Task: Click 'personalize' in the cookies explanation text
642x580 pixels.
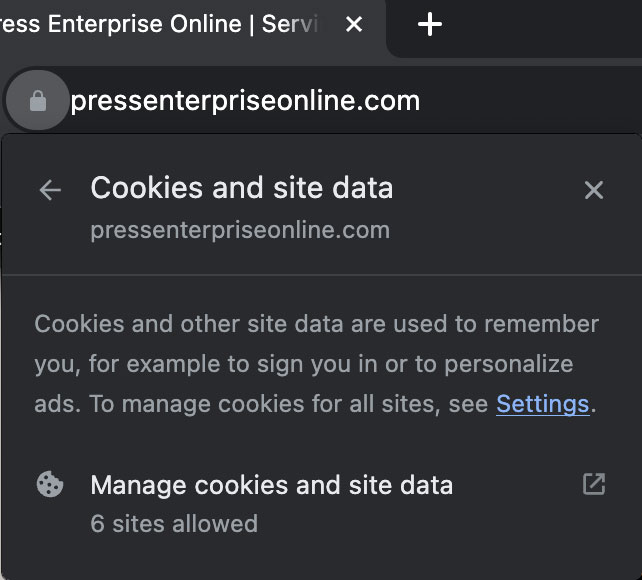Action: click(509, 365)
